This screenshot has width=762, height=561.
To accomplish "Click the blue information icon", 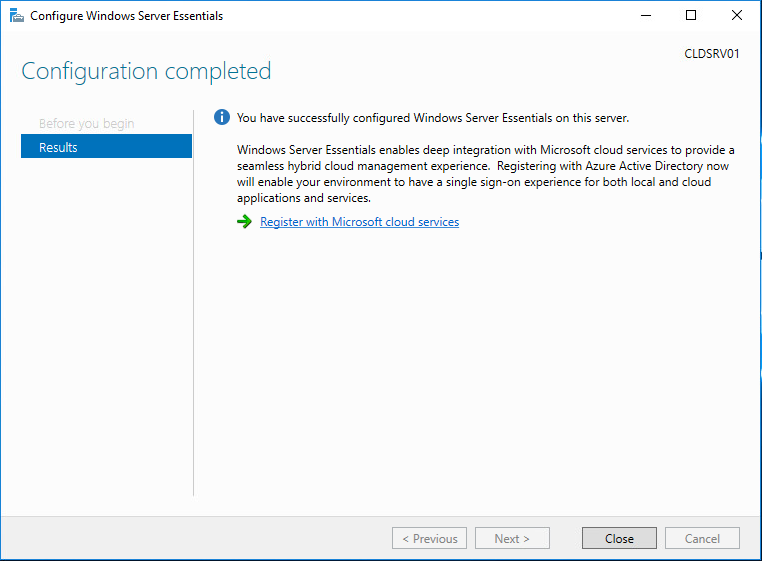I will pos(222,117).
